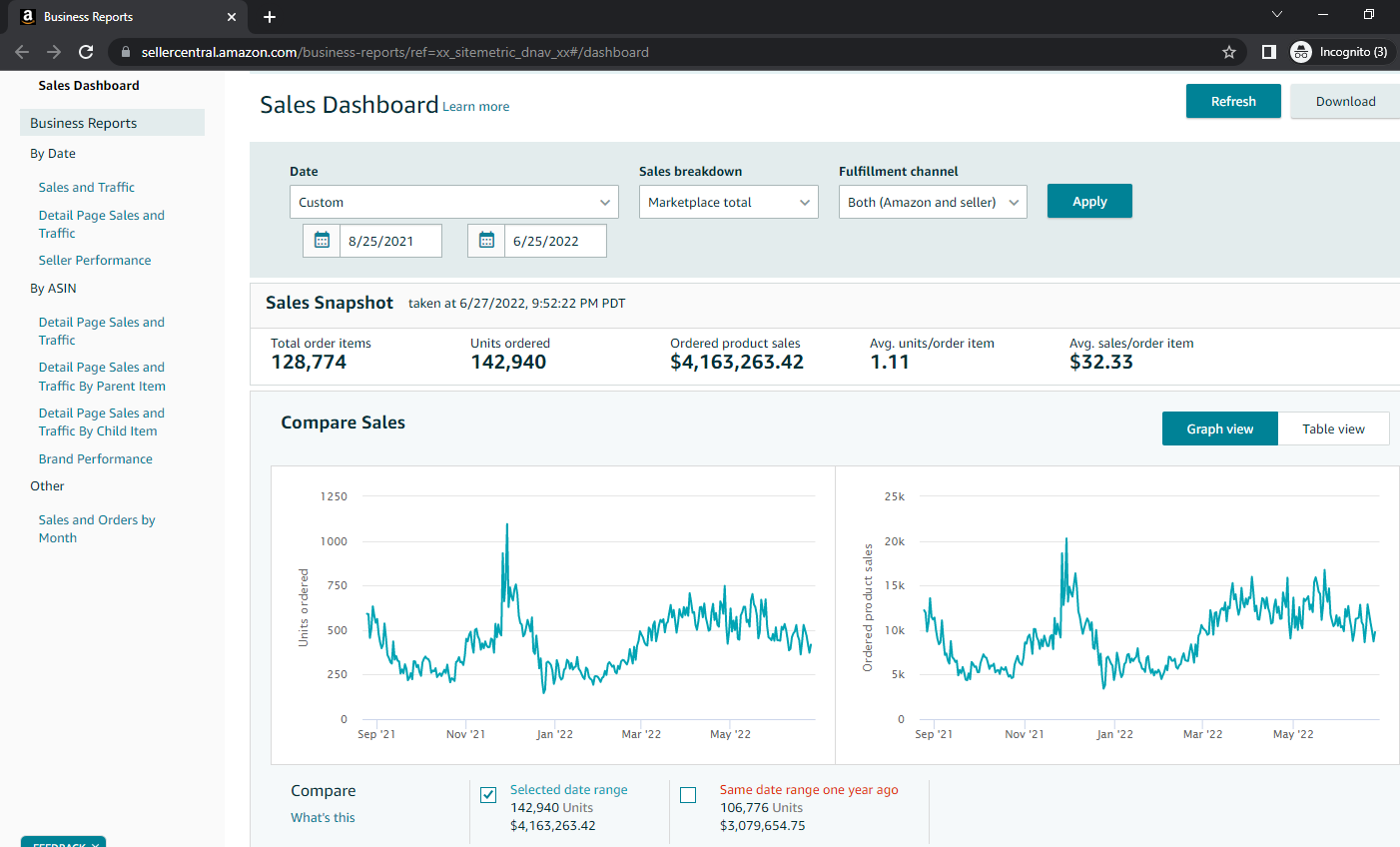Open the tab search chevron in title bar
1400x847 pixels.
point(1277,14)
